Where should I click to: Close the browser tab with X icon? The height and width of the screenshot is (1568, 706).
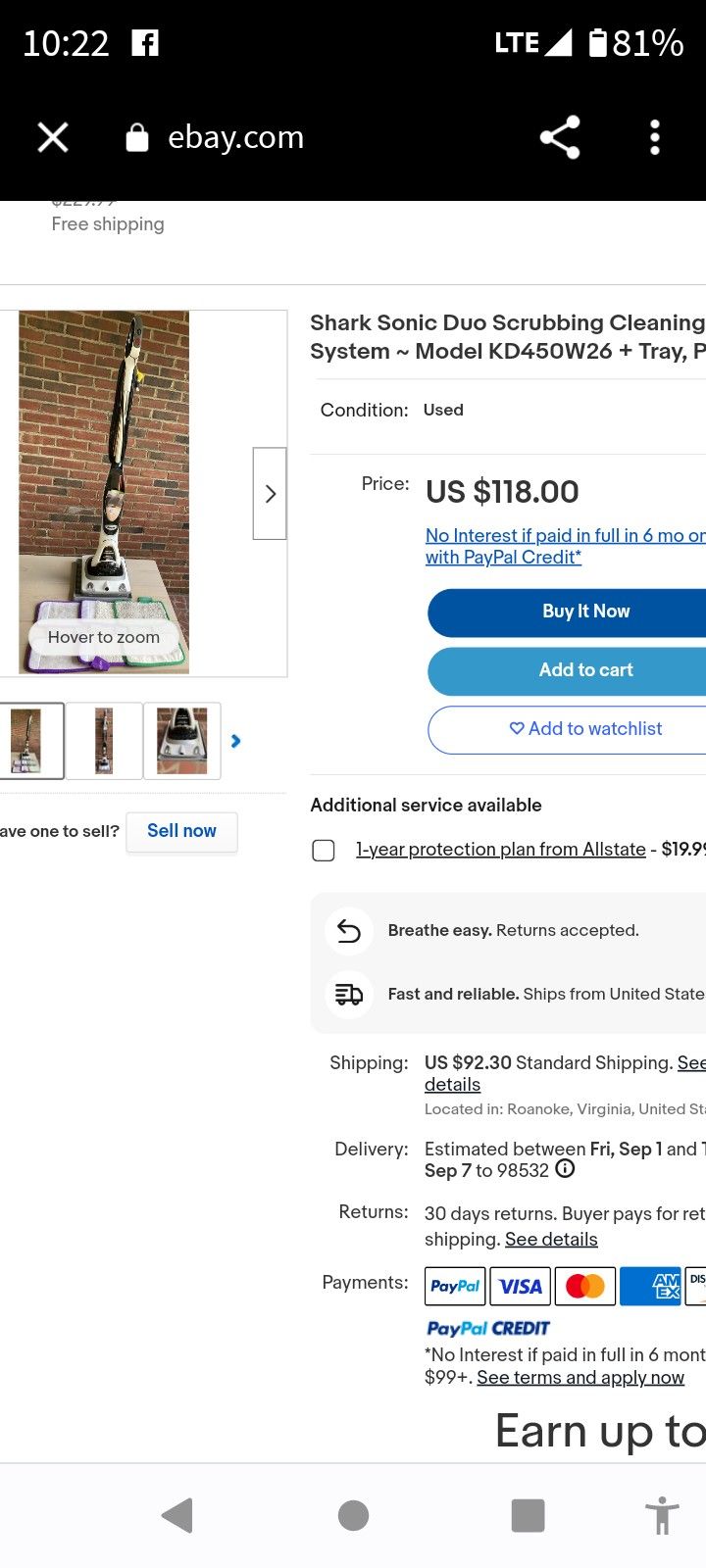click(53, 137)
